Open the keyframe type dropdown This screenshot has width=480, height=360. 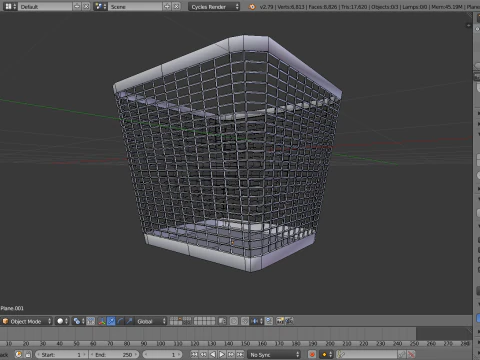click(x=326, y=354)
